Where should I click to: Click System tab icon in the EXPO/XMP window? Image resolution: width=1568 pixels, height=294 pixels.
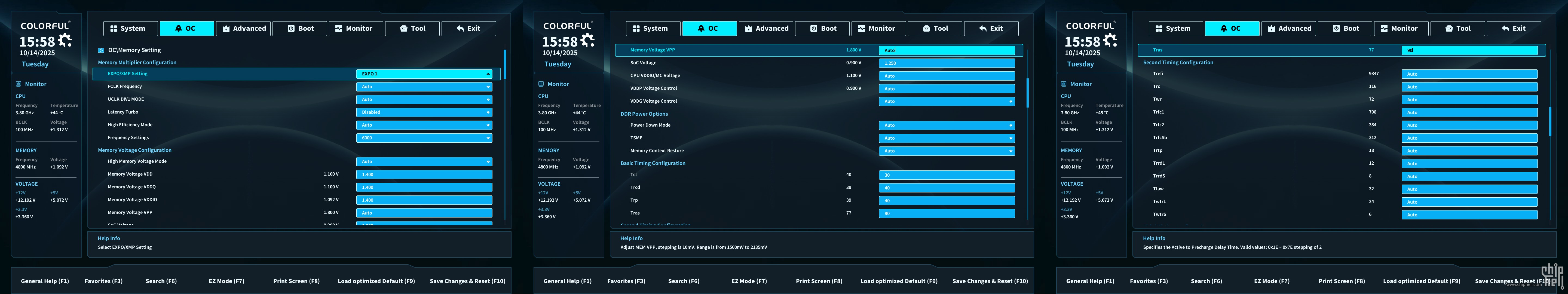pos(113,29)
